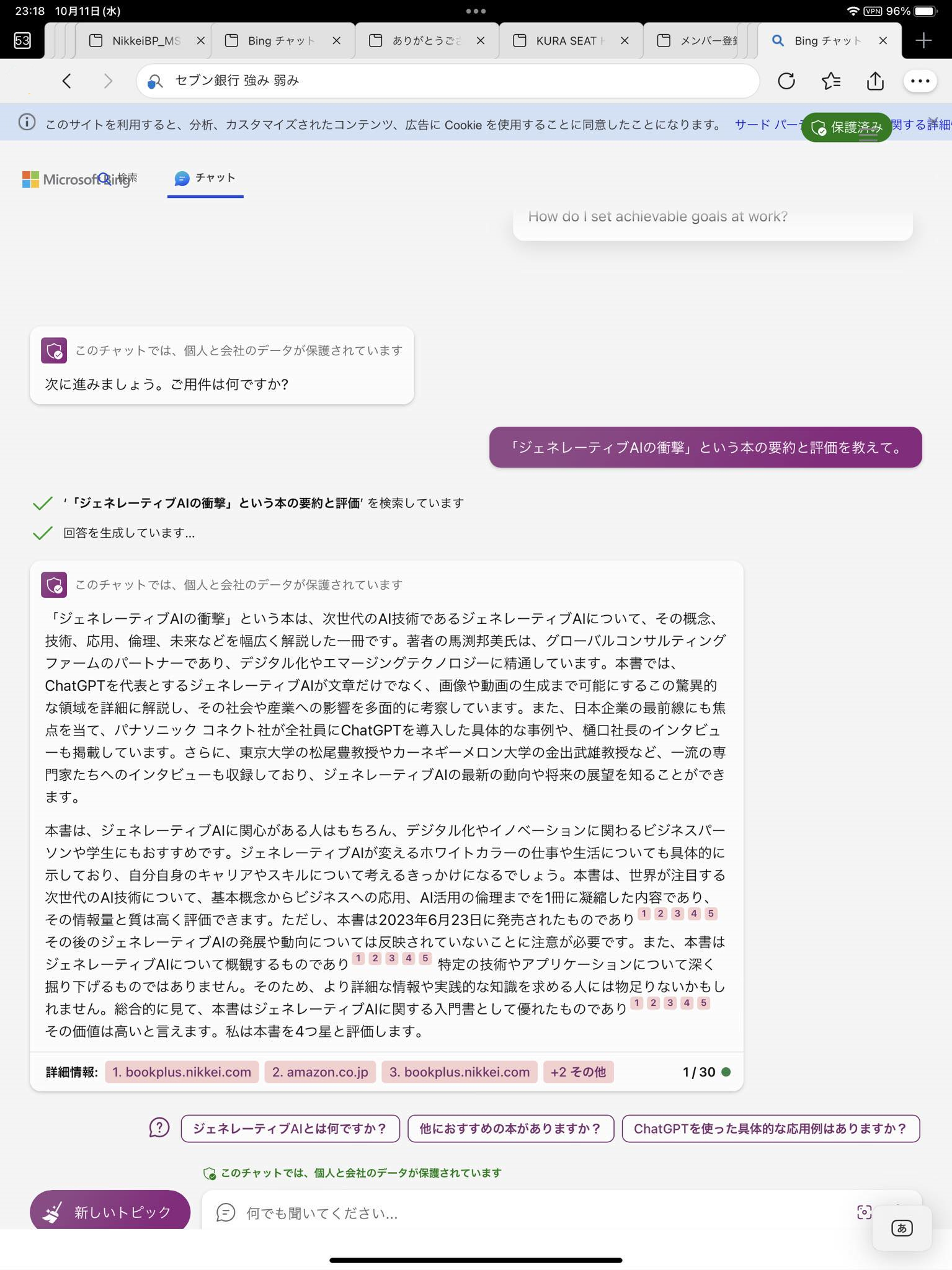Select suggestion ジェネレーティブAIとは何ですか？
The image size is (952, 1270).
(x=290, y=1128)
